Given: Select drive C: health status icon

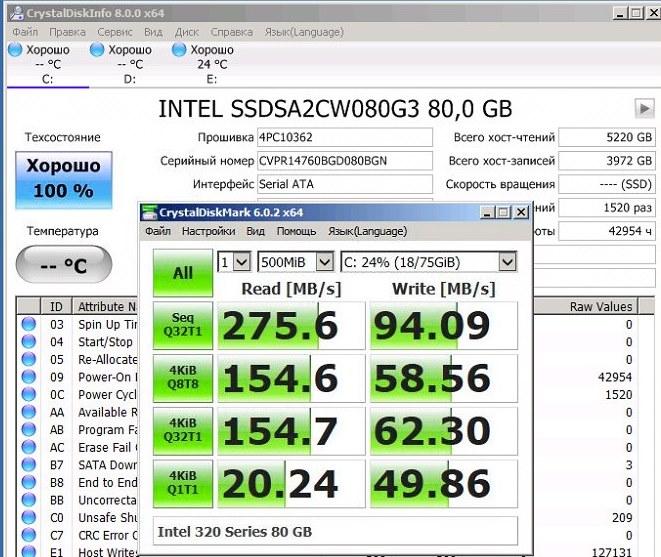Looking at the screenshot, I should pyautogui.click(x=15, y=49).
